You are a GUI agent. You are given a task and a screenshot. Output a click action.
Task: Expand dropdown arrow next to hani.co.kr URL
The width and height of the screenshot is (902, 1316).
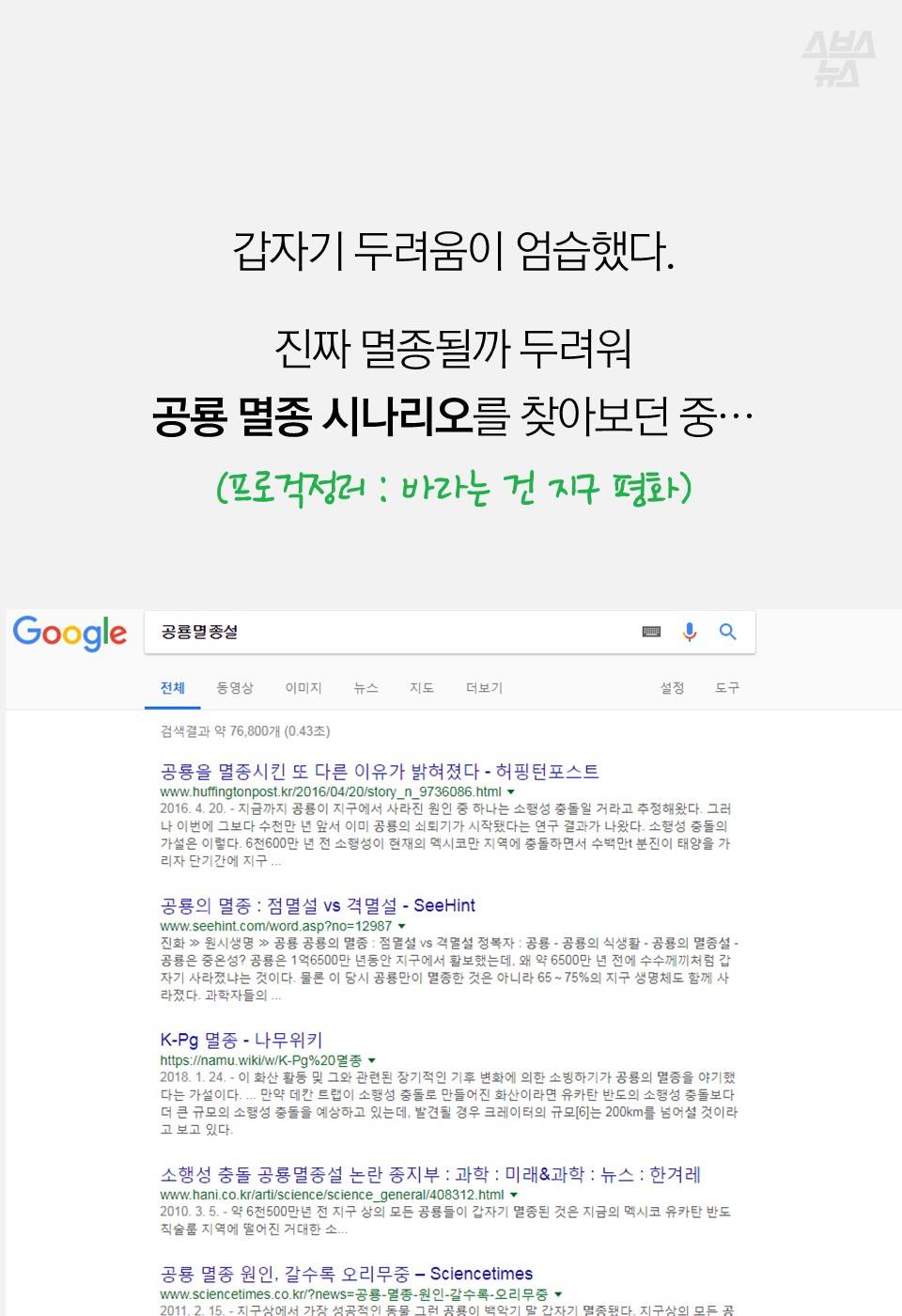(x=514, y=1196)
